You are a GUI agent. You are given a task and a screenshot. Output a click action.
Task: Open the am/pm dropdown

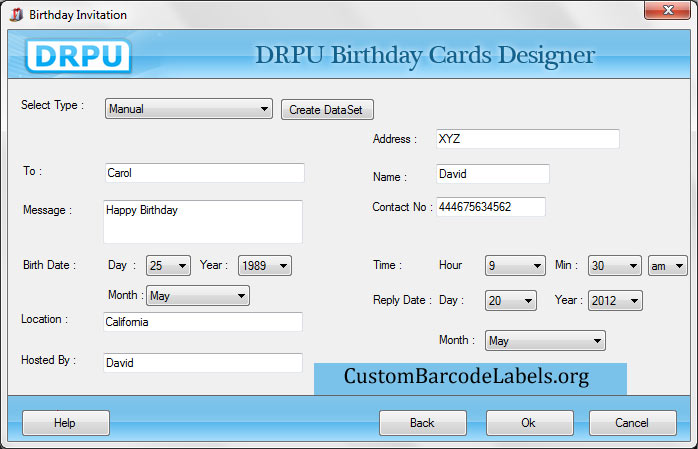[668, 266]
